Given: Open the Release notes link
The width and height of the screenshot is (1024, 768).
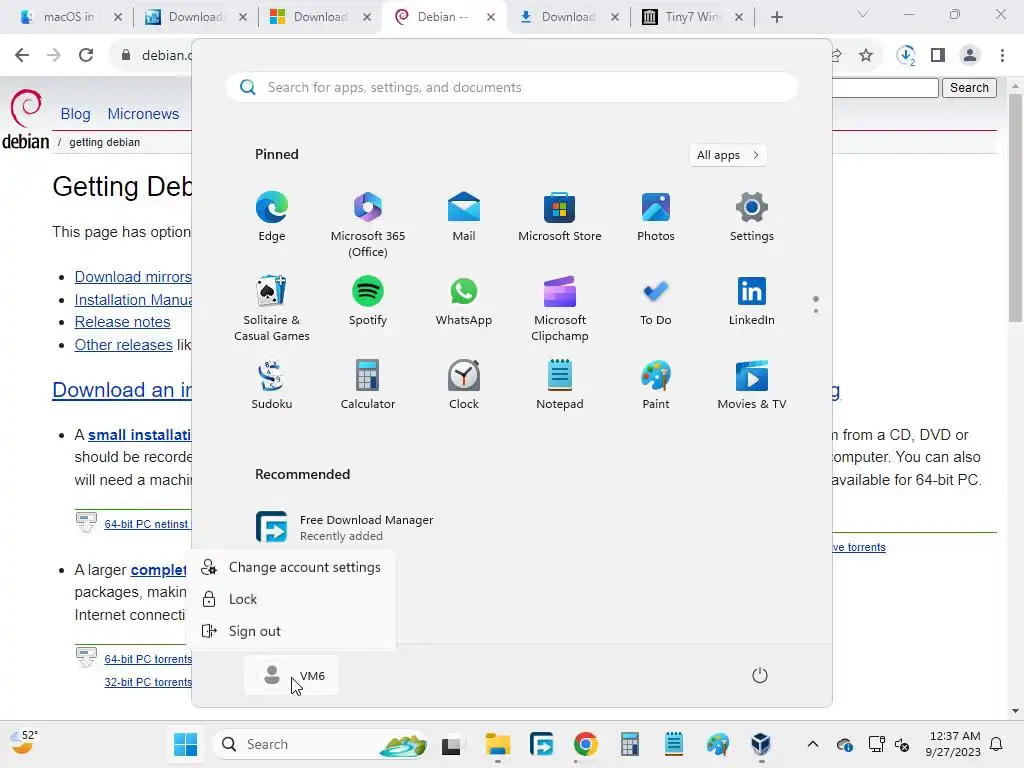Looking at the screenshot, I should [122, 322].
